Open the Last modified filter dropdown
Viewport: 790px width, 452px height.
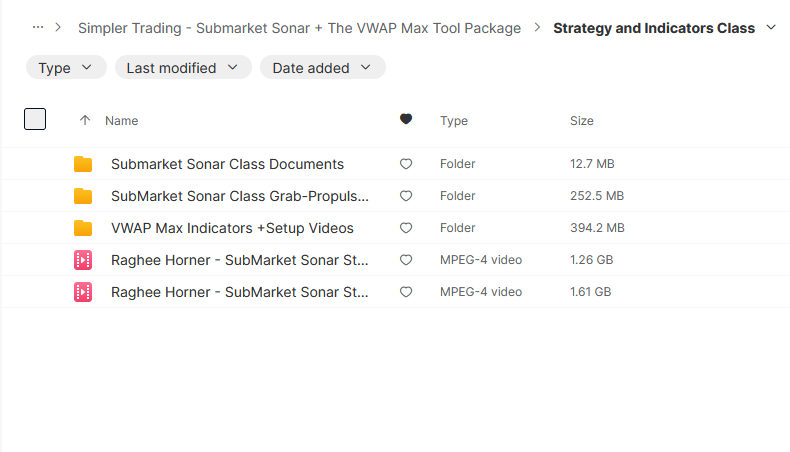click(x=182, y=68)
